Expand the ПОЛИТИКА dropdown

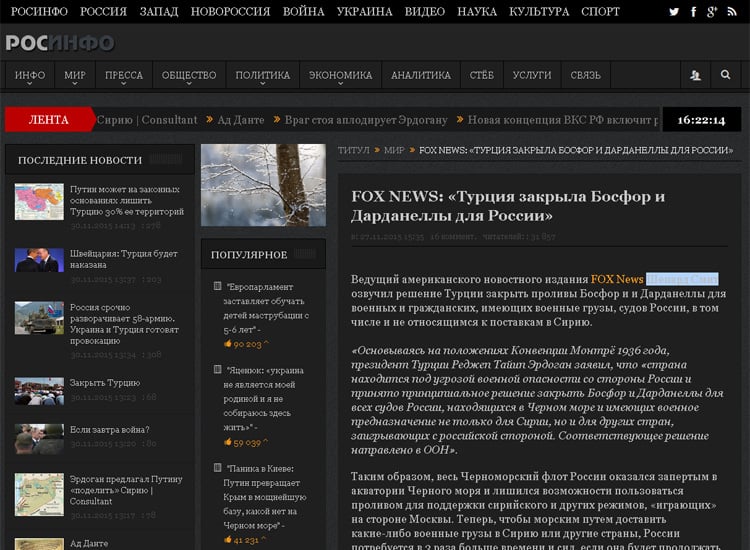click(x=263, y=76)
